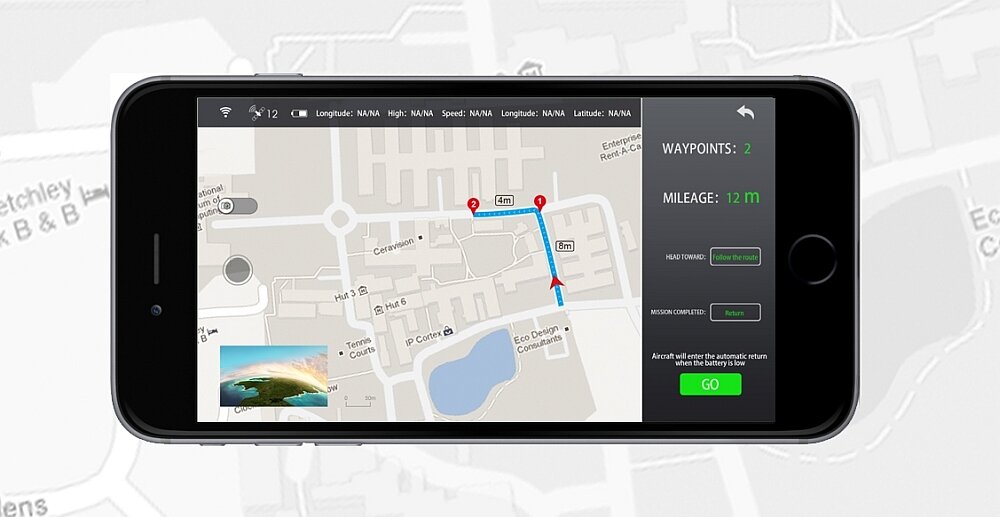Open the camera preview thumbnail
This screenshot has width=1000, height=517.
(273, 376)
